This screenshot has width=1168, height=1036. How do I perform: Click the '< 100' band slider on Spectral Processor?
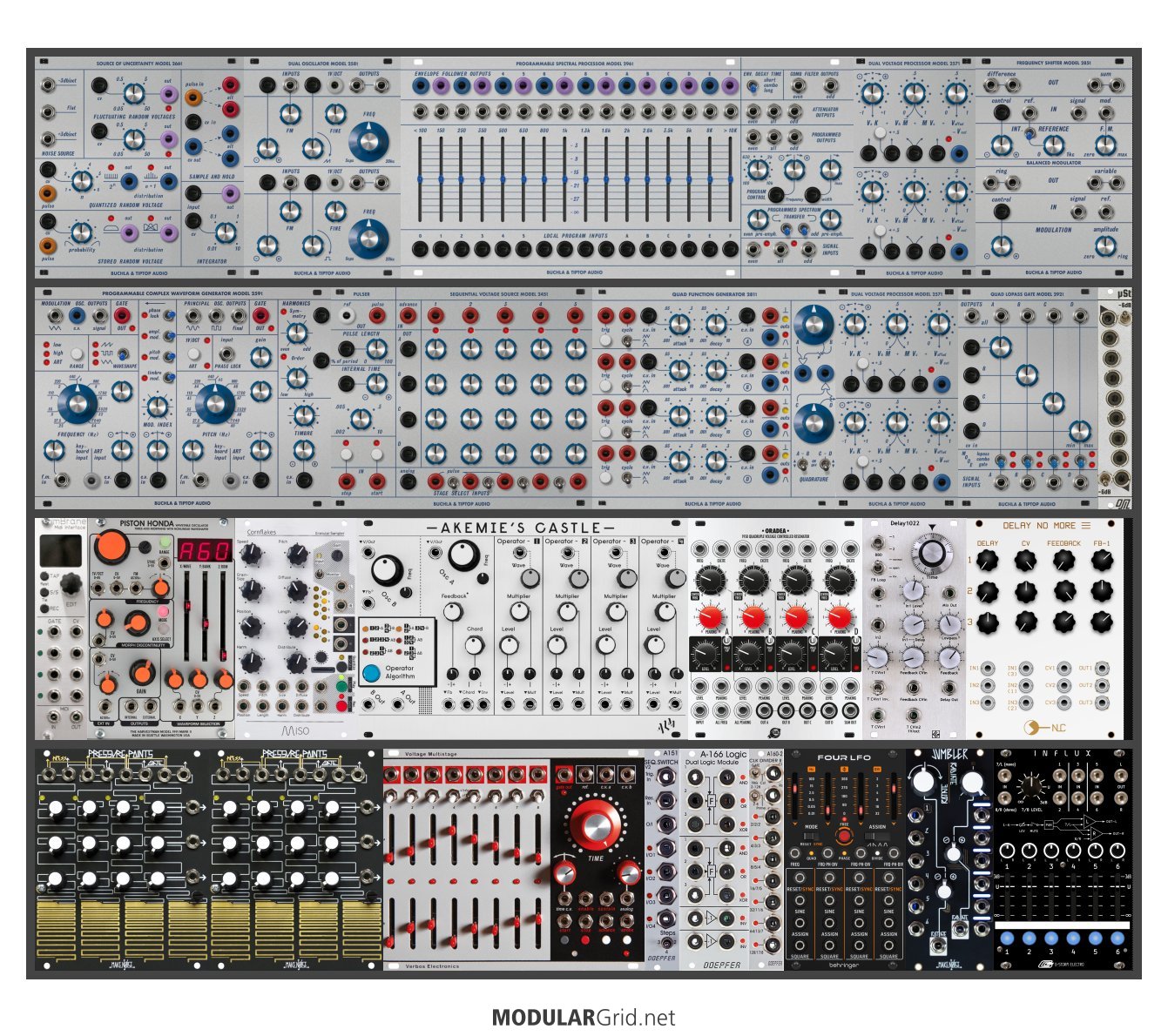point(421,179)
